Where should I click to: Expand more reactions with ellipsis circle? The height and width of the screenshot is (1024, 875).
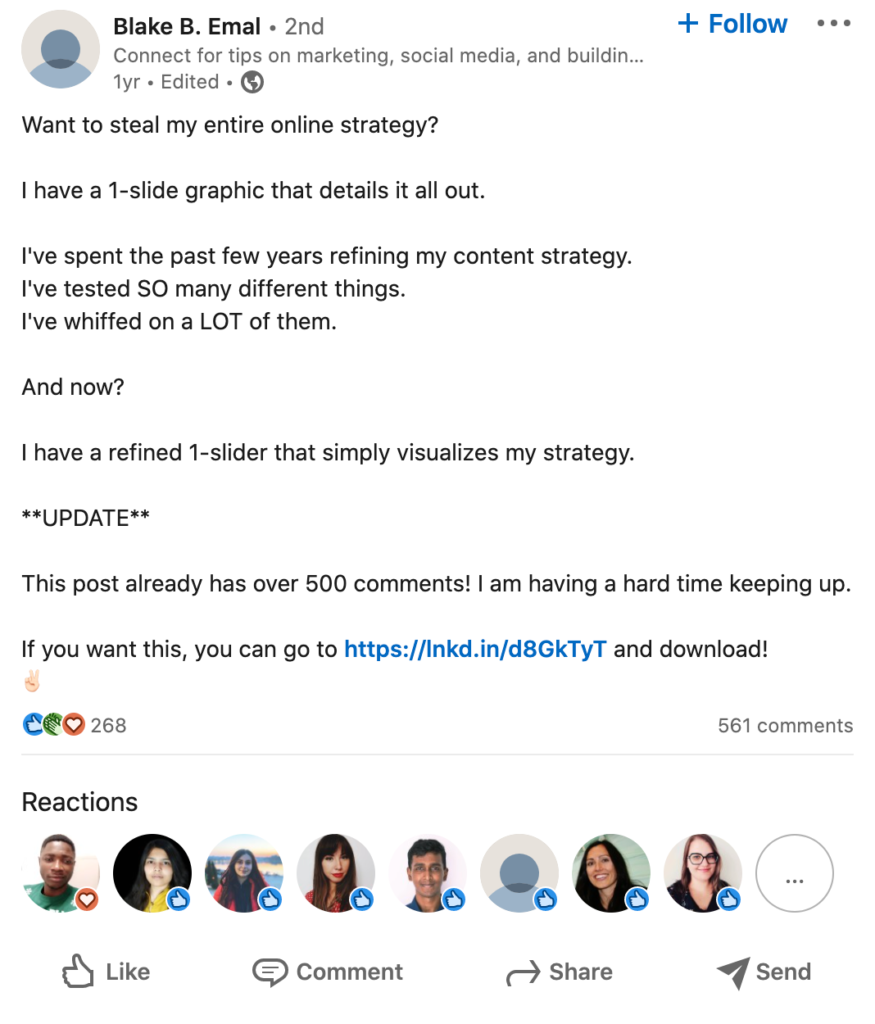(794, 873)
